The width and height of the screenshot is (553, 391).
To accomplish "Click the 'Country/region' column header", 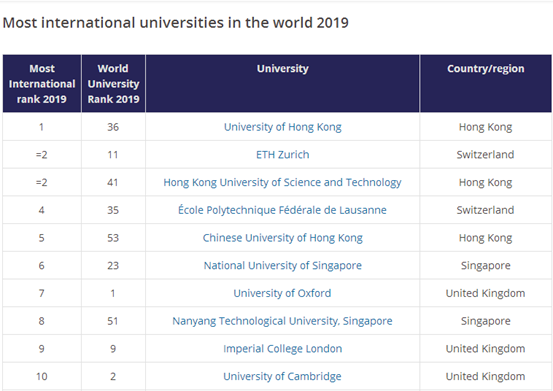I will (x=486, y=84).
